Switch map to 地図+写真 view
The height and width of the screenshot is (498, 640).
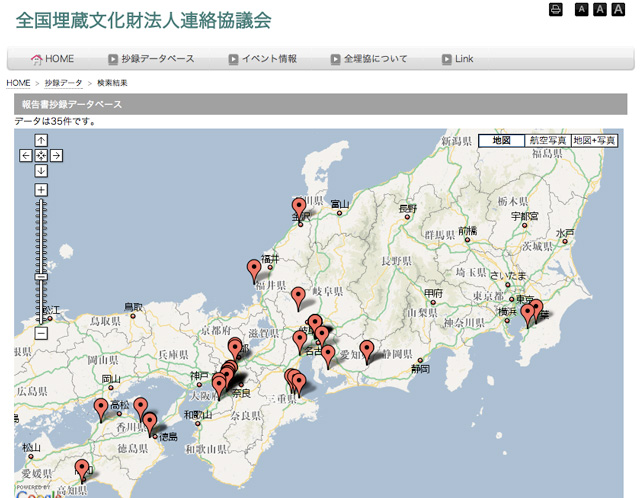tap(594, 140)
